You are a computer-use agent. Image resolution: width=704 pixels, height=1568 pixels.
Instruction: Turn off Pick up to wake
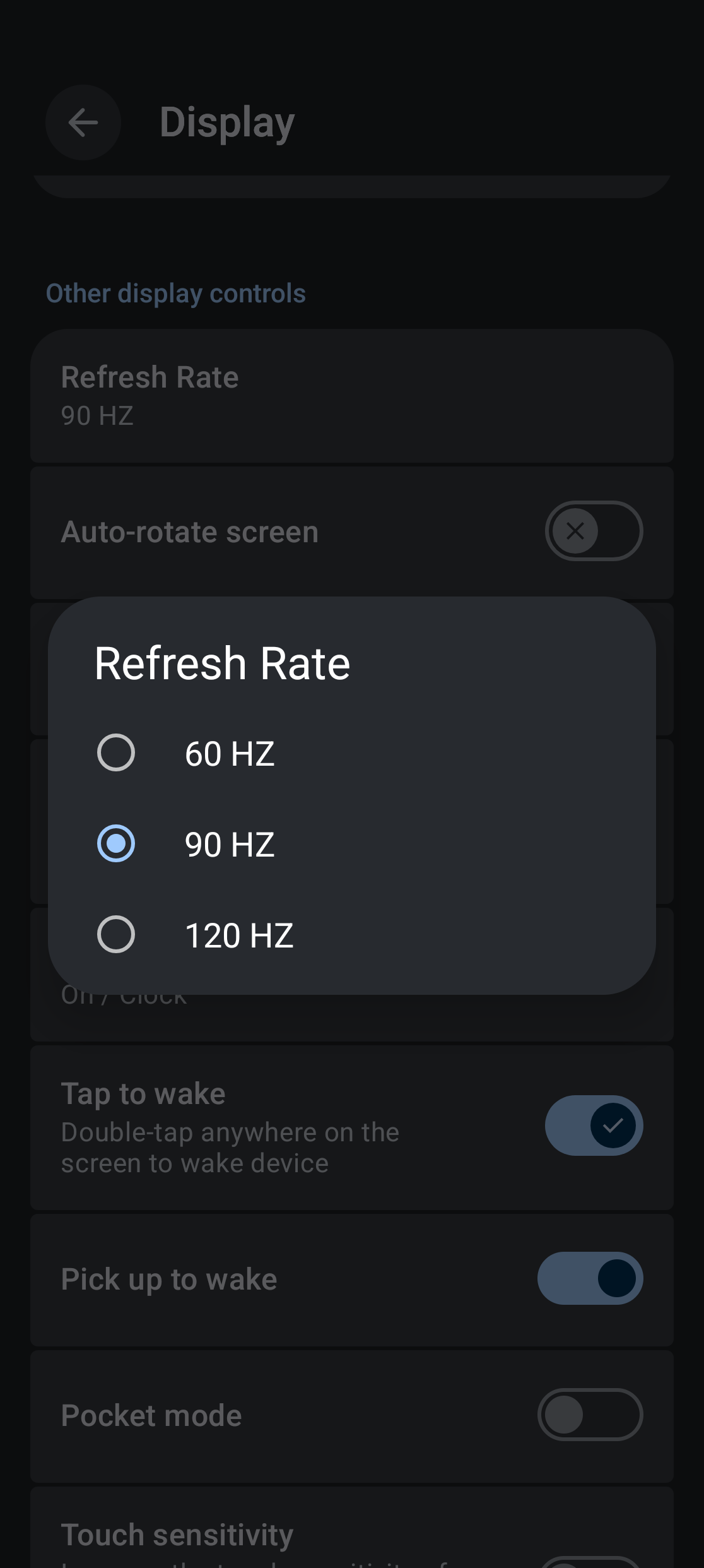(590, 1278)
